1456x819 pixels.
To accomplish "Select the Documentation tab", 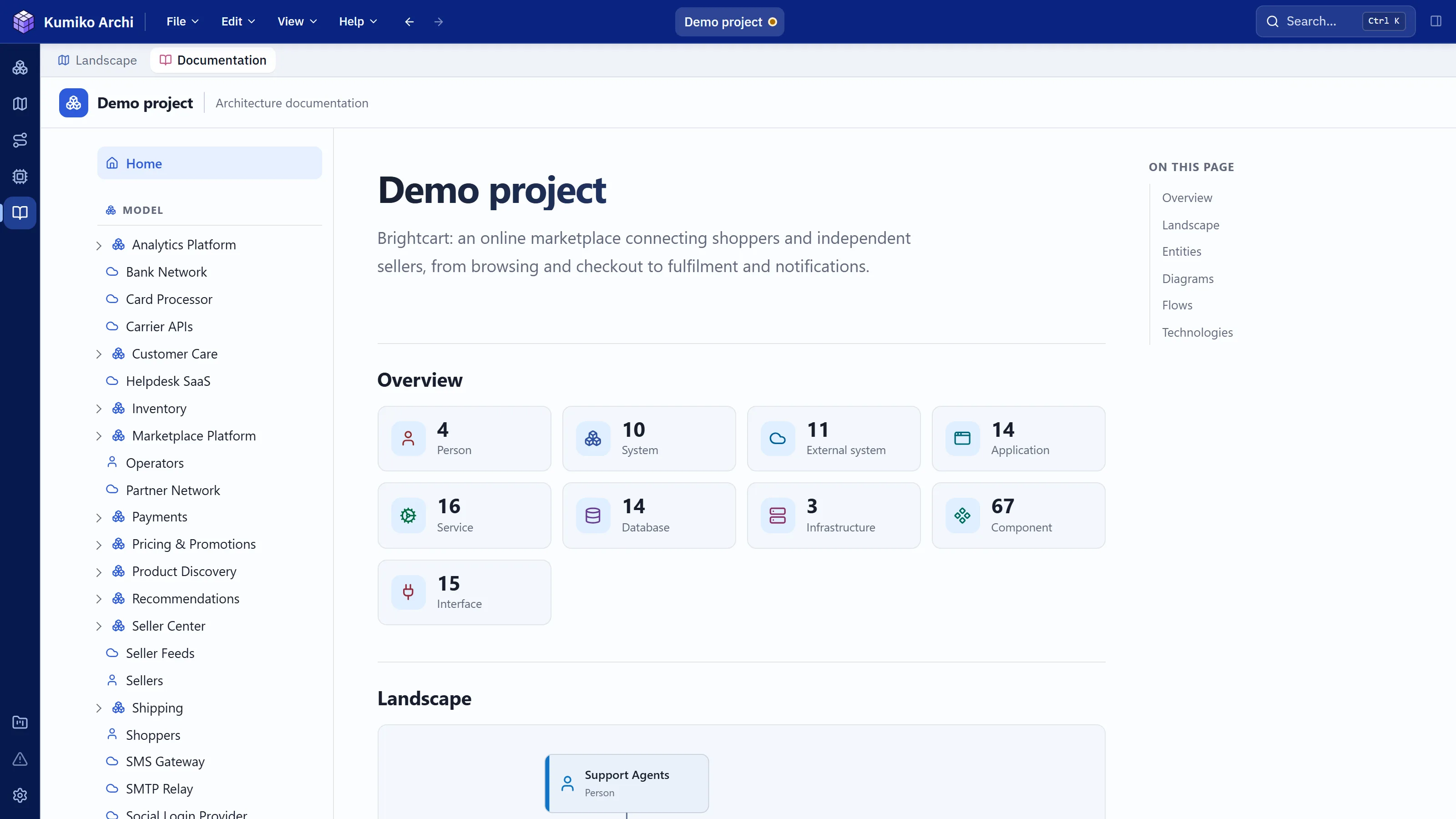I will [x=212, y=60].
